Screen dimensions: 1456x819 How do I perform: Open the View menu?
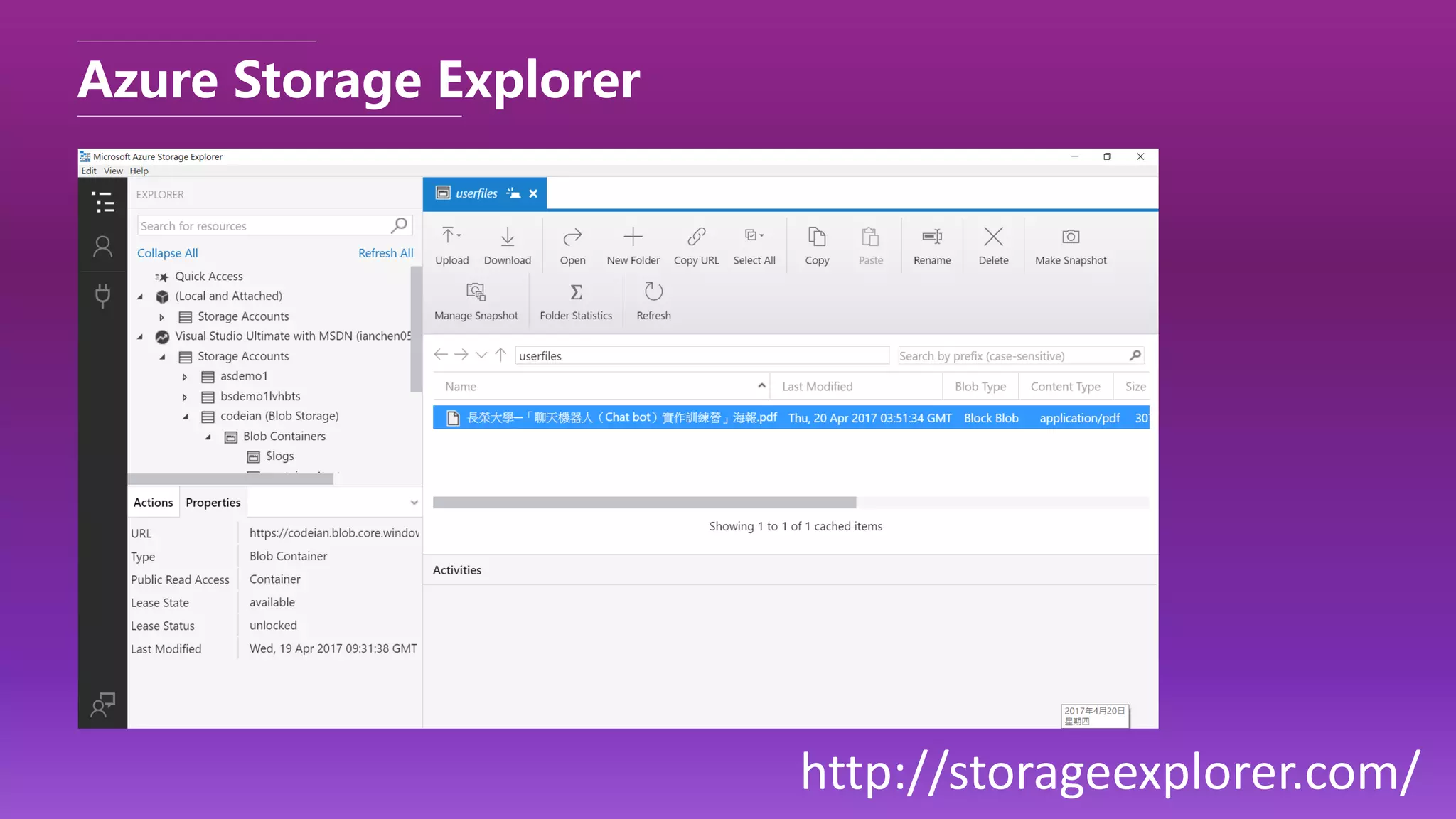[113, 171]
